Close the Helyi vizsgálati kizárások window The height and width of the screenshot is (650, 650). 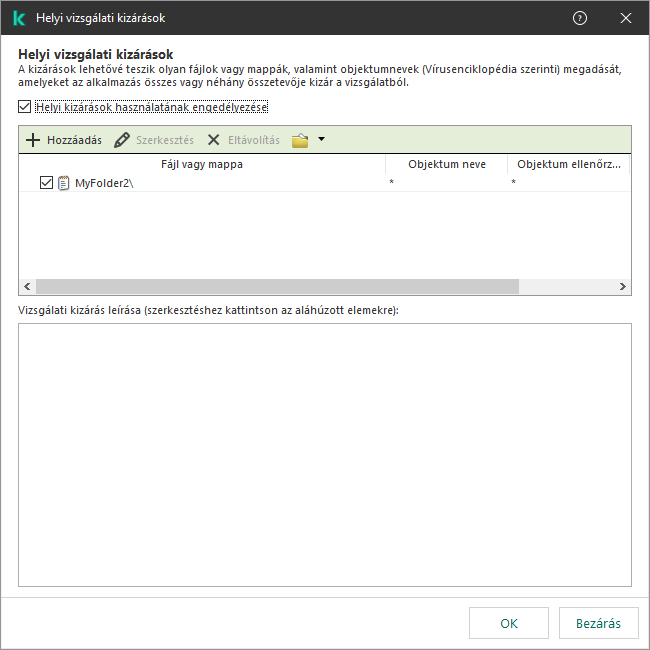pos(626,18)
